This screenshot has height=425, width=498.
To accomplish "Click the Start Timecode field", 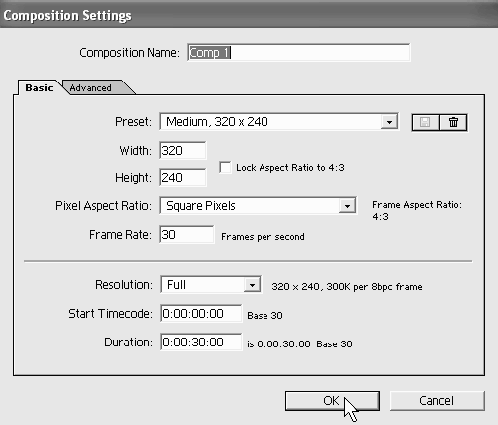I will 201,314.
